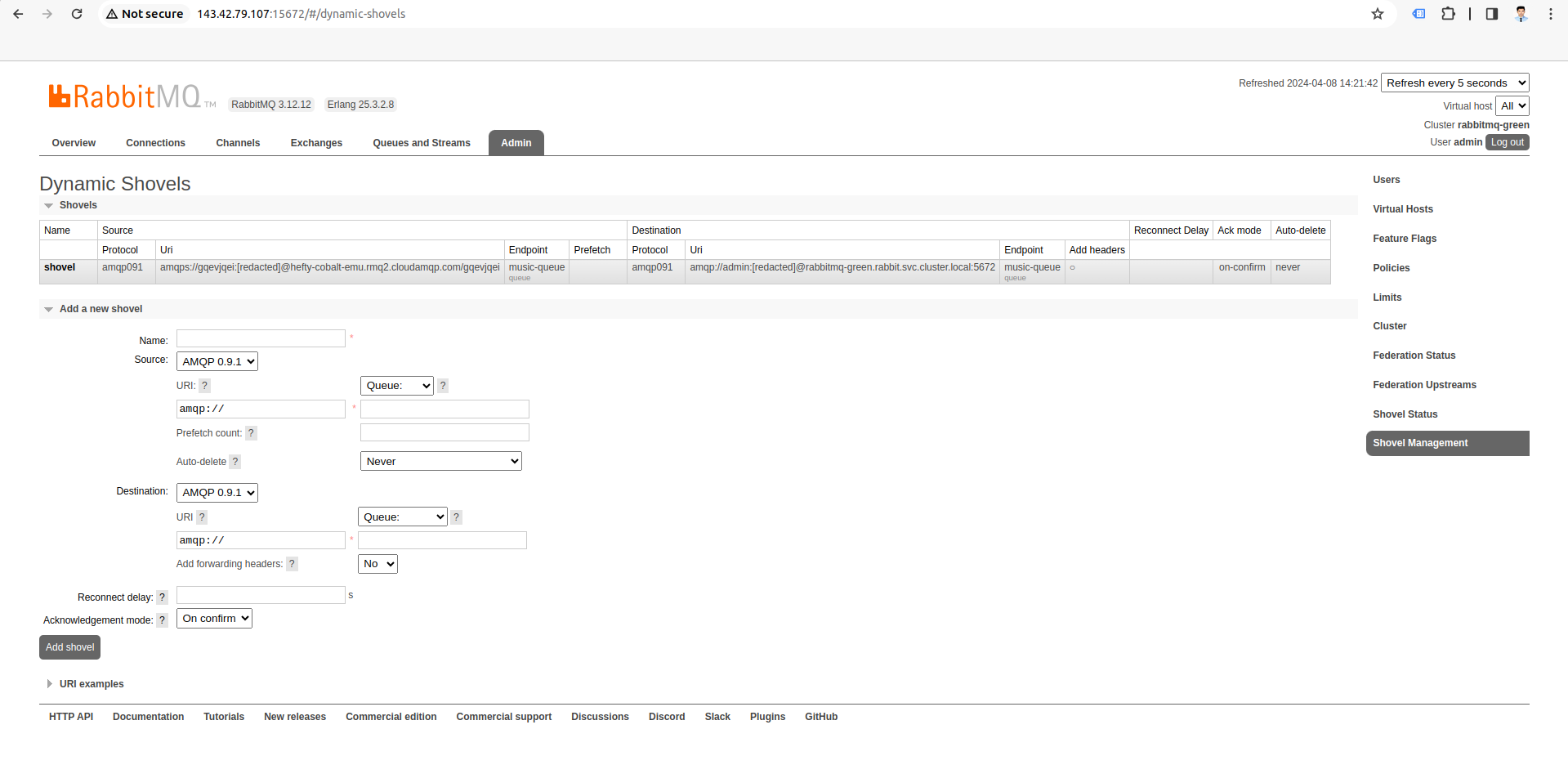Click the shovel Name input field
Viewport: 1568px width, 765px height.
tap(261, 338)
